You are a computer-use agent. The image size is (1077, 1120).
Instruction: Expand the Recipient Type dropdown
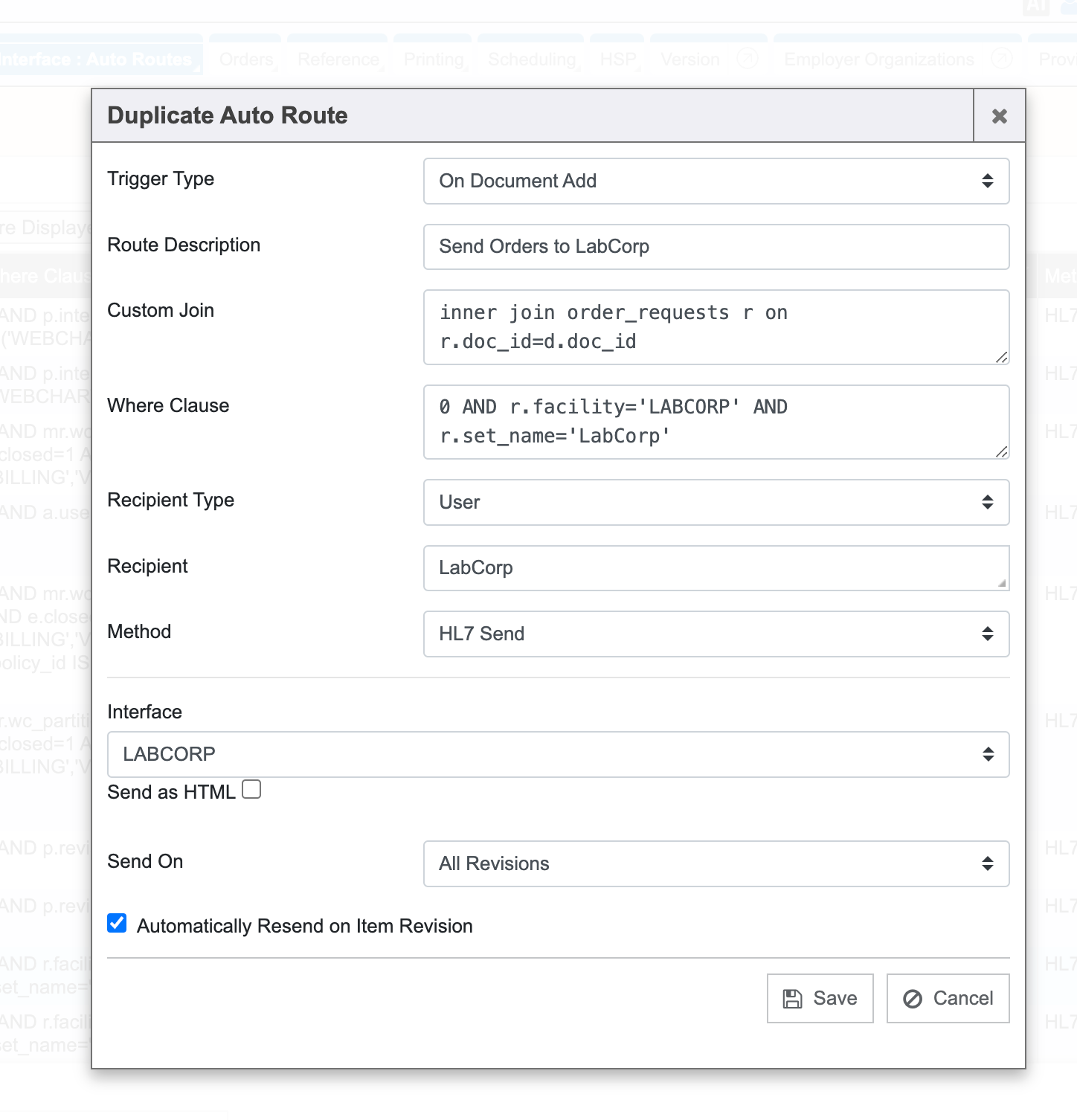[x=716, y=503]
